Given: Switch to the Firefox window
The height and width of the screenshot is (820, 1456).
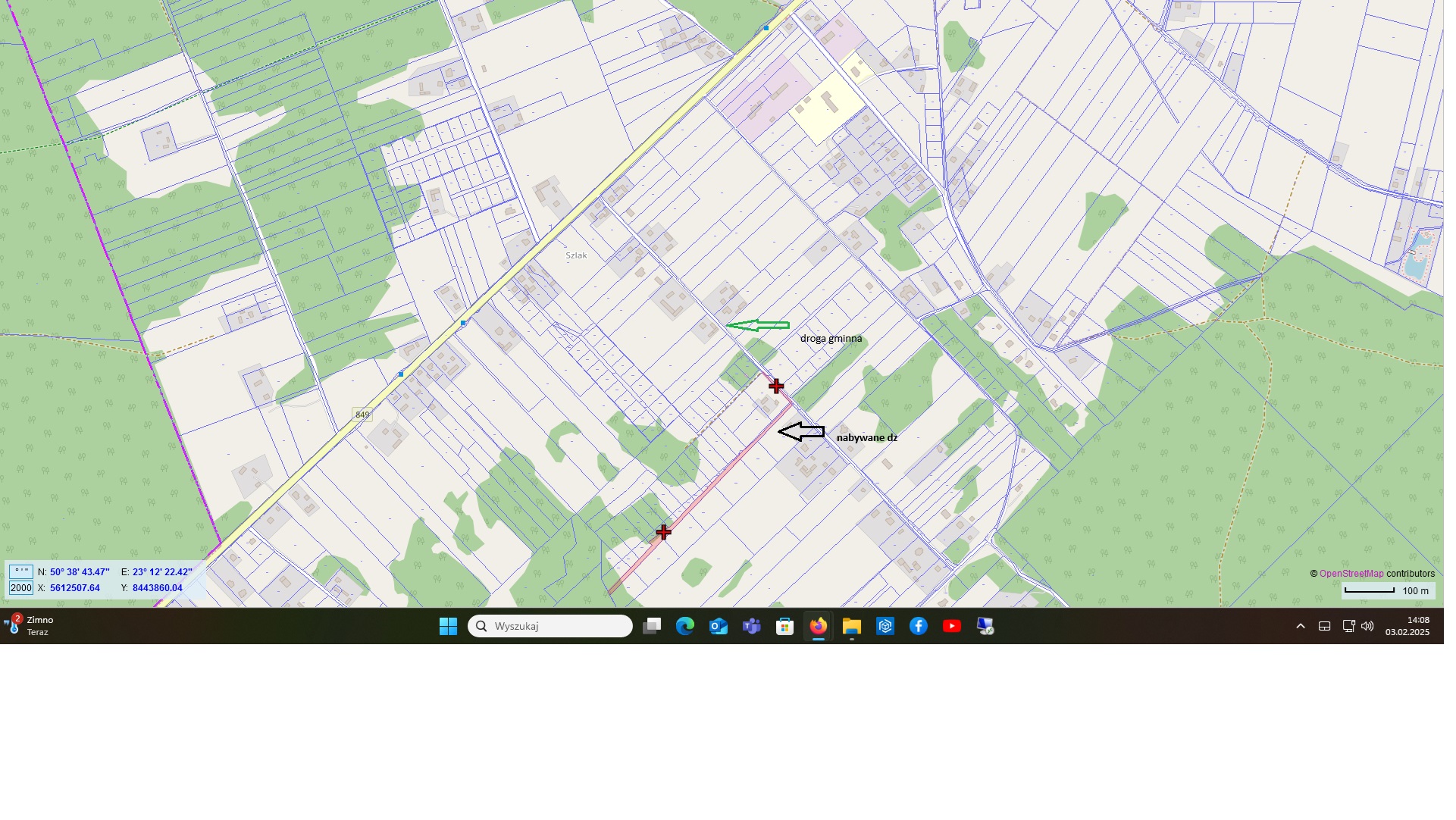Looking at the screenshot, I should (818, 627).
